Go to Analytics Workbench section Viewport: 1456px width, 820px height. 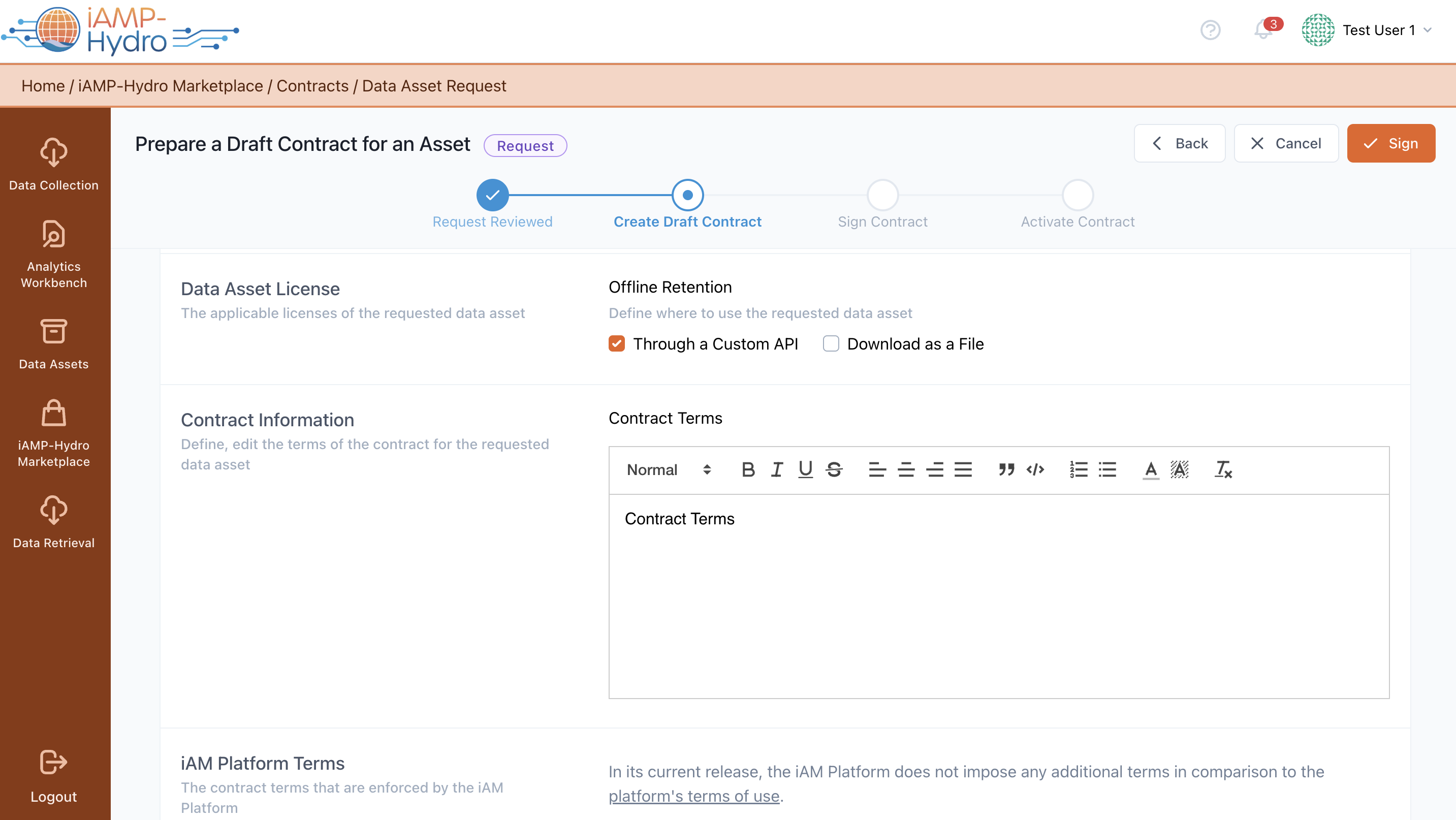pos(54,256)
